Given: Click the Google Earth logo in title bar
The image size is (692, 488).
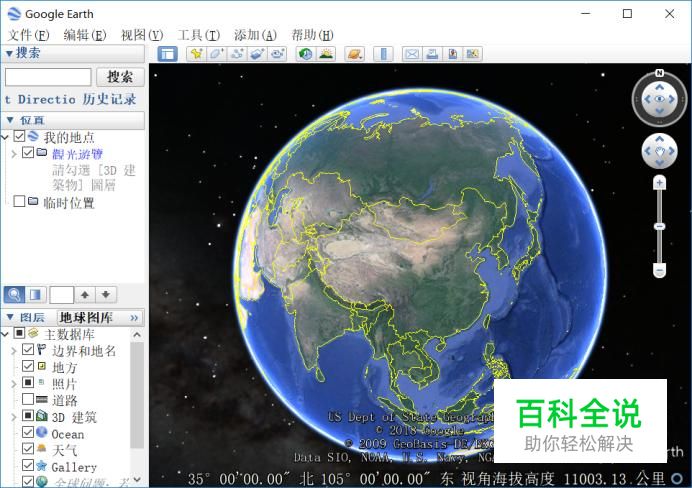Looking at the screenshot, I should 14,14.
